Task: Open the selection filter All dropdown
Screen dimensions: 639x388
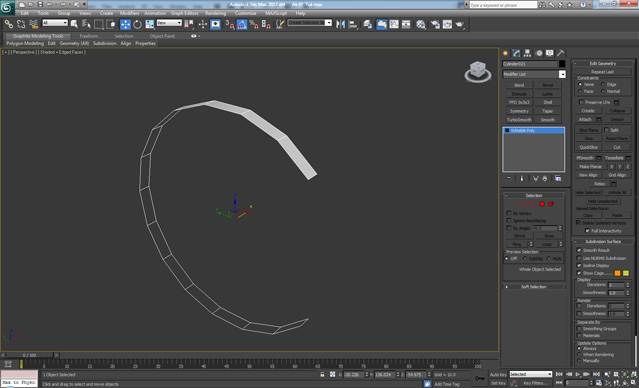Action: (55, 23)
